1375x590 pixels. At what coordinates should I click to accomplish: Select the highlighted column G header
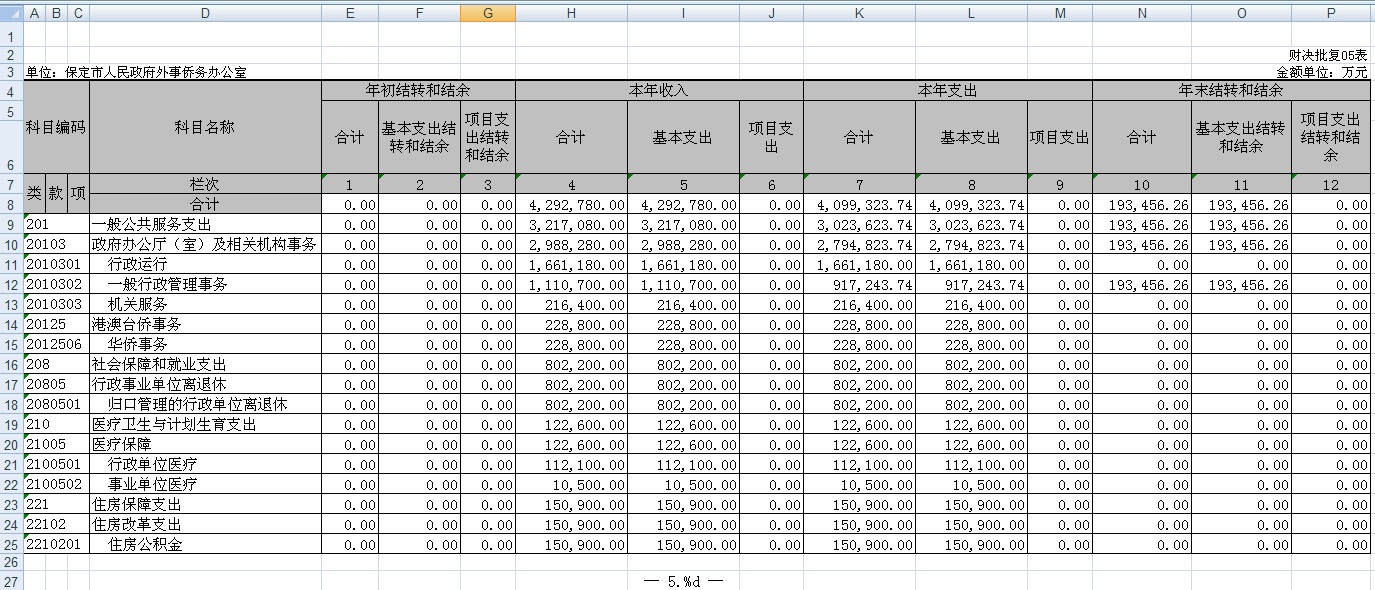[x=487, y=13]
